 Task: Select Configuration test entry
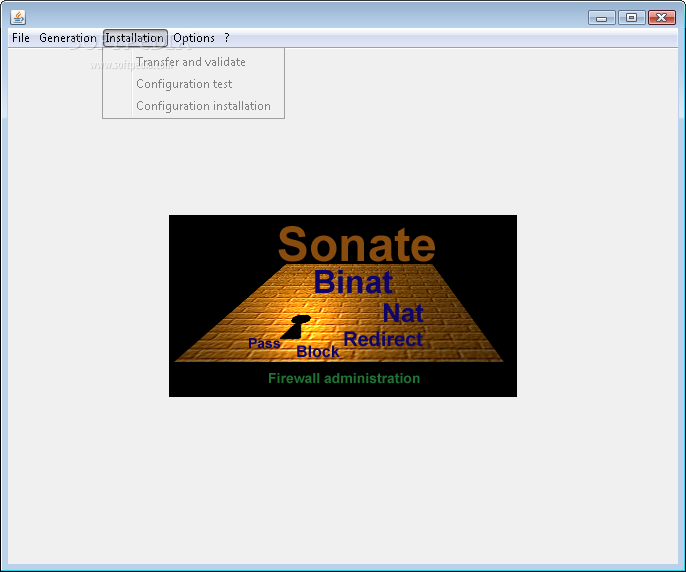(x=193, y=84)
